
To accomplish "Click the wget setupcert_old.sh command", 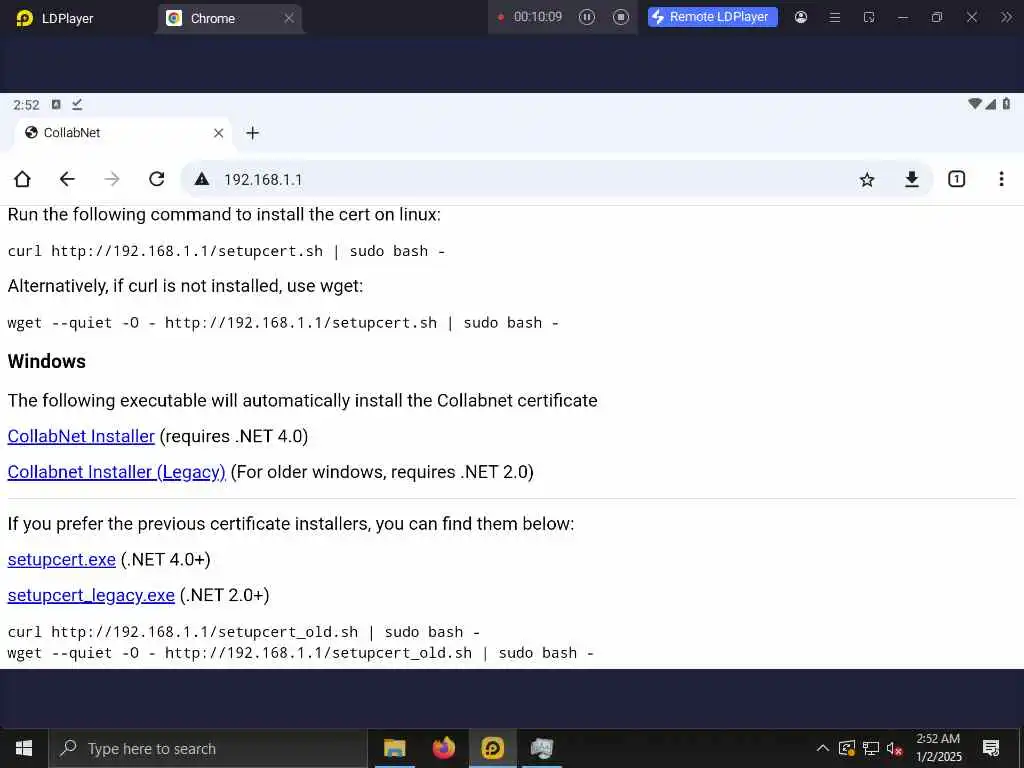I will click(300, 653).
